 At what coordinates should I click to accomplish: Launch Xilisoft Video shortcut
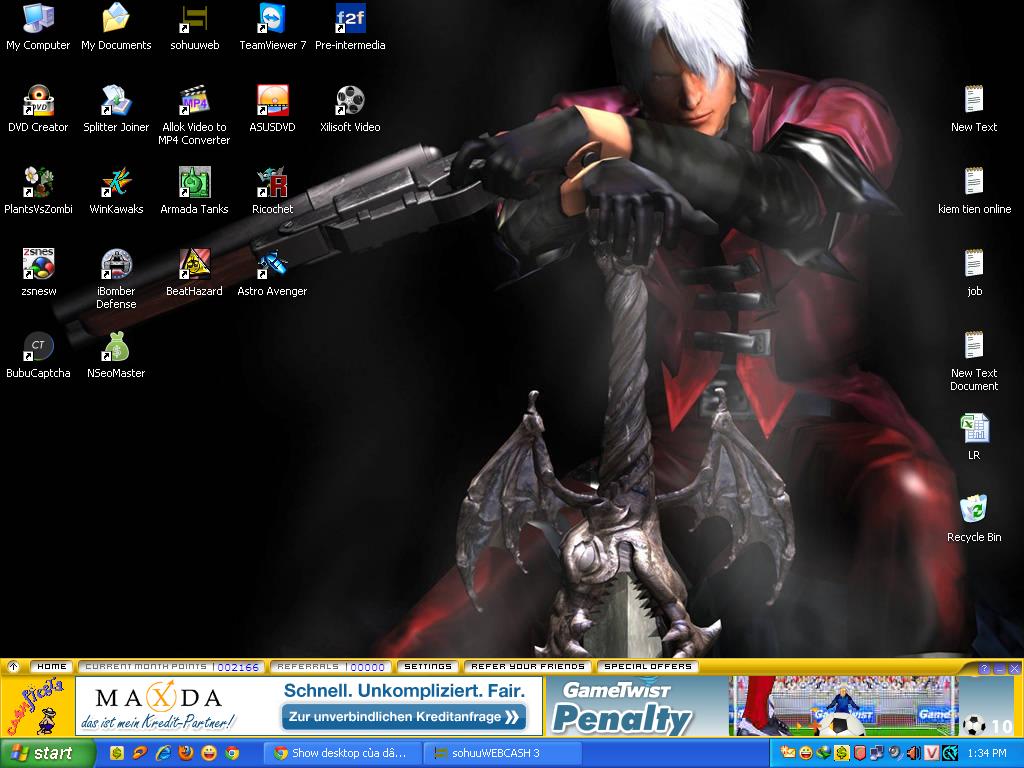(350, 108)
